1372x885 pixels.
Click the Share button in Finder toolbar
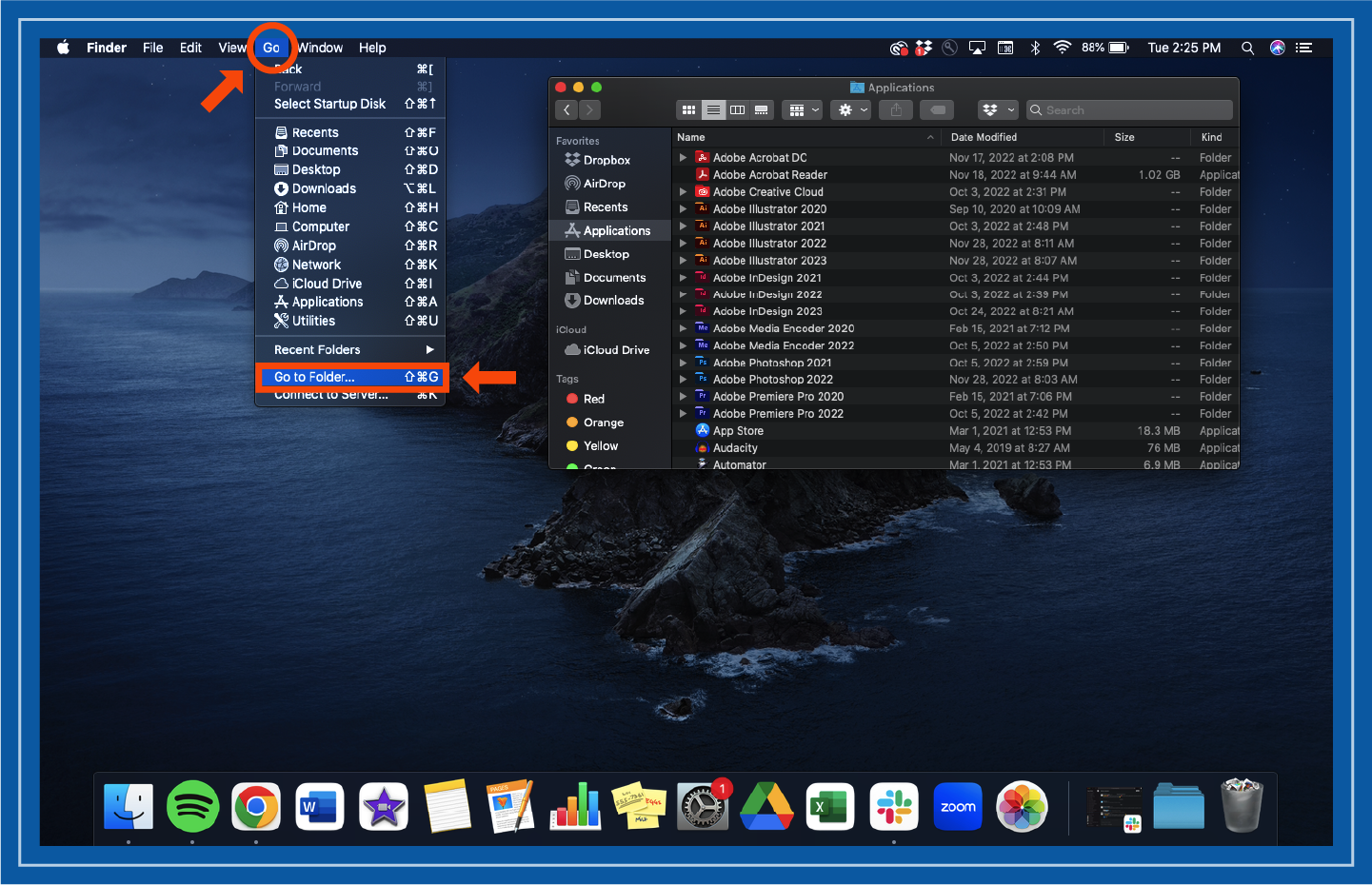click(896, 110)
